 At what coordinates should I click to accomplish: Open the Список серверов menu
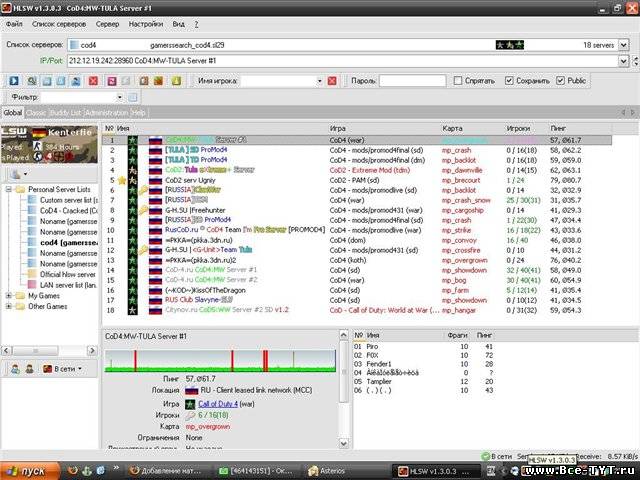59,24
